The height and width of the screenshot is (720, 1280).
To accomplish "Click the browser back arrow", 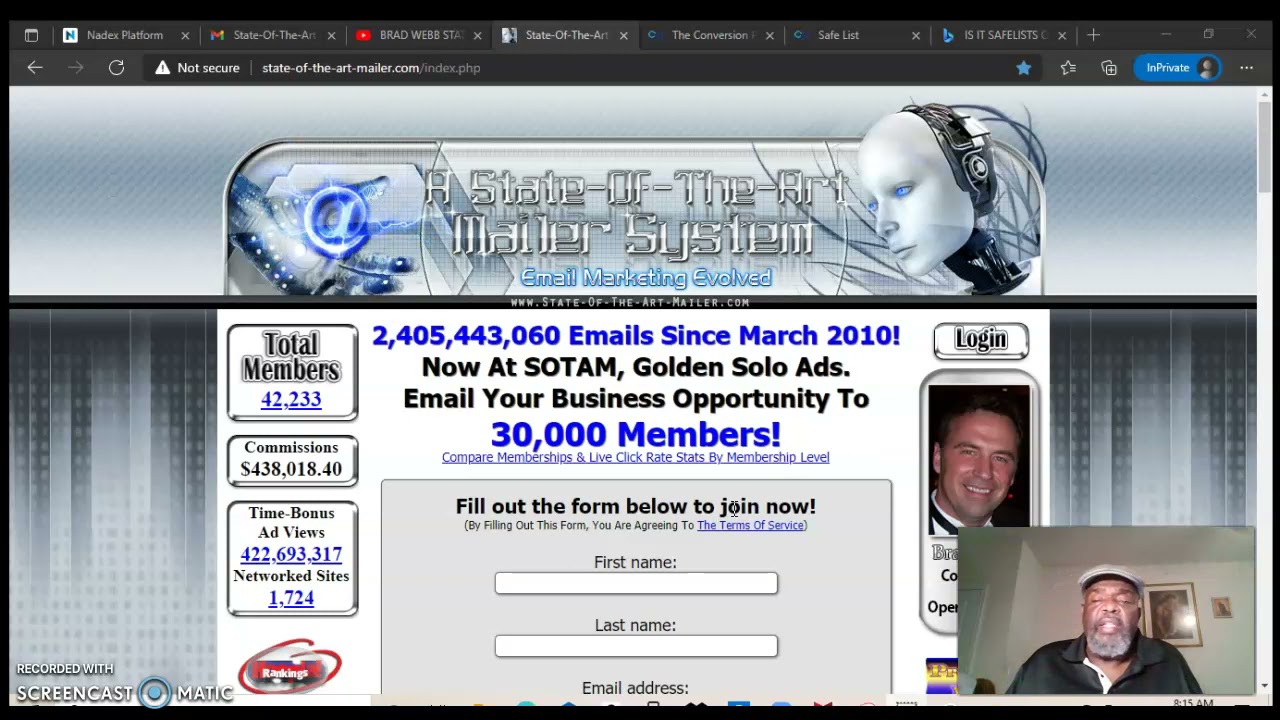I will [x=35, y=67].
